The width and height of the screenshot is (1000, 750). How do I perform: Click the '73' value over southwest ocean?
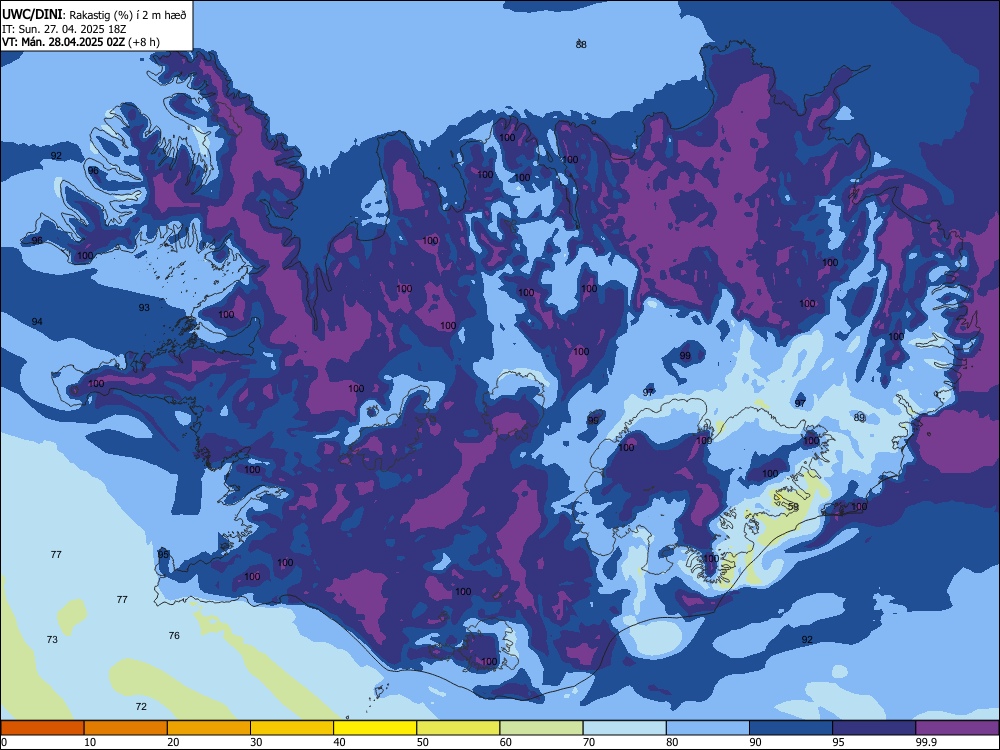click(x=52, y=640)
